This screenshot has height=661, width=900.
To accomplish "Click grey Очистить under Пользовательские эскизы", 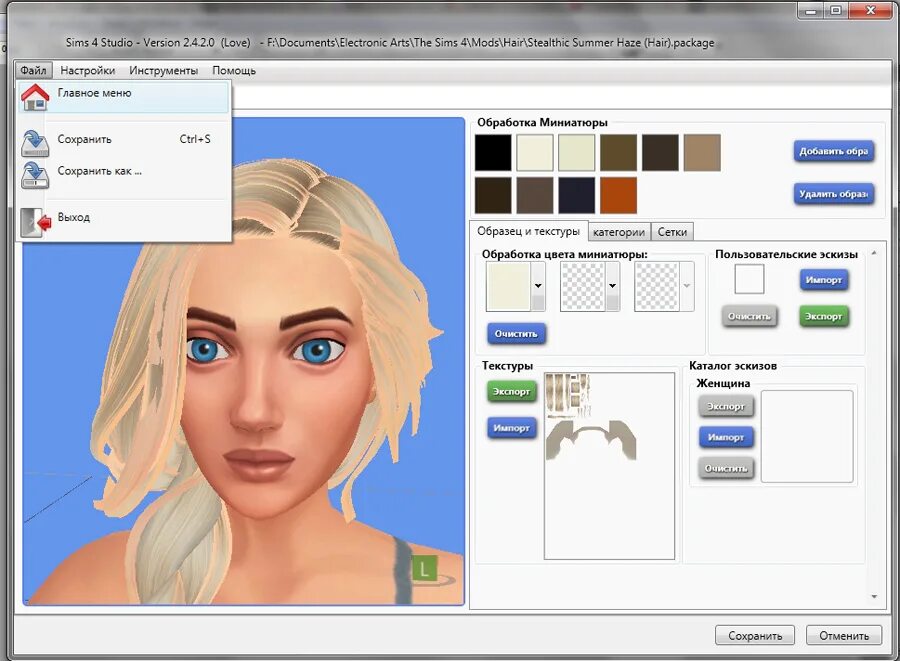I will point(749,317).
